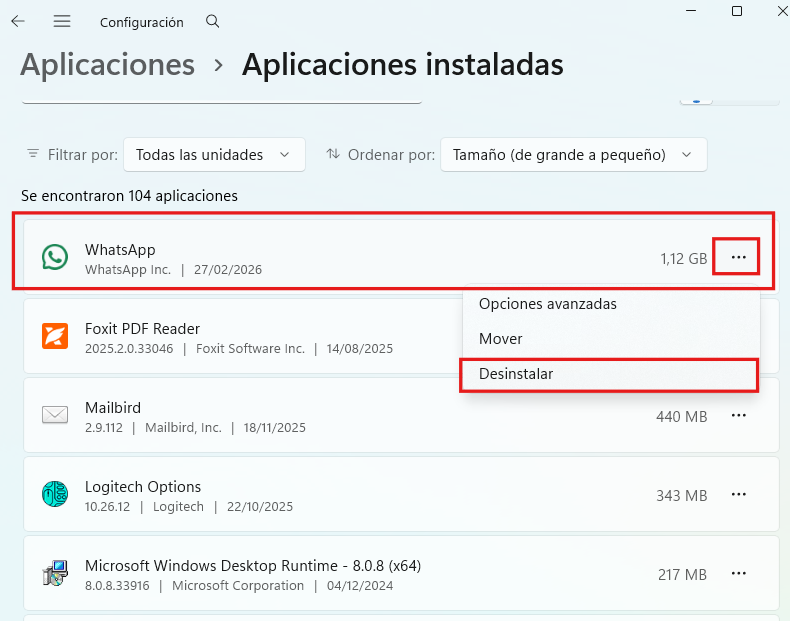Open the Logitech Options three-dot menu
The height and width of the screenshot is (621, 790).
click(738, 495)
